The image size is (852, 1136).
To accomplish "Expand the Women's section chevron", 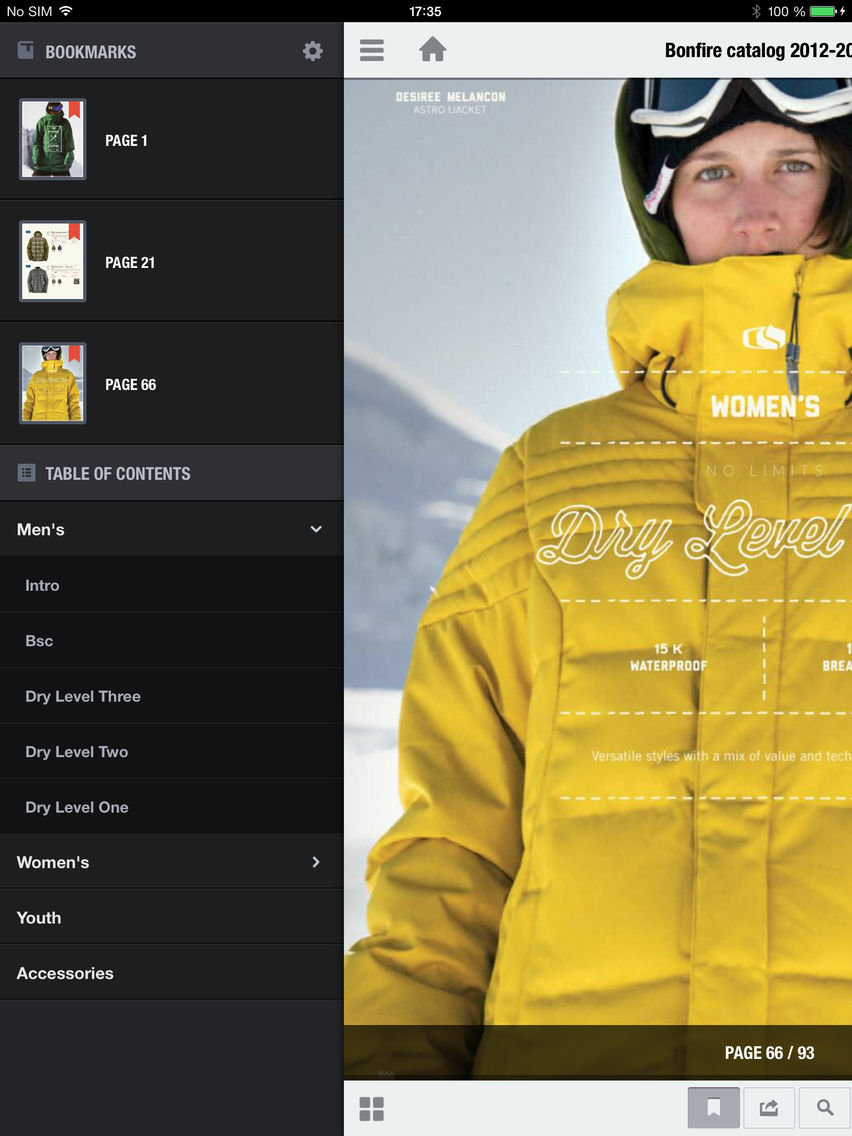I will tap(316, 861).
